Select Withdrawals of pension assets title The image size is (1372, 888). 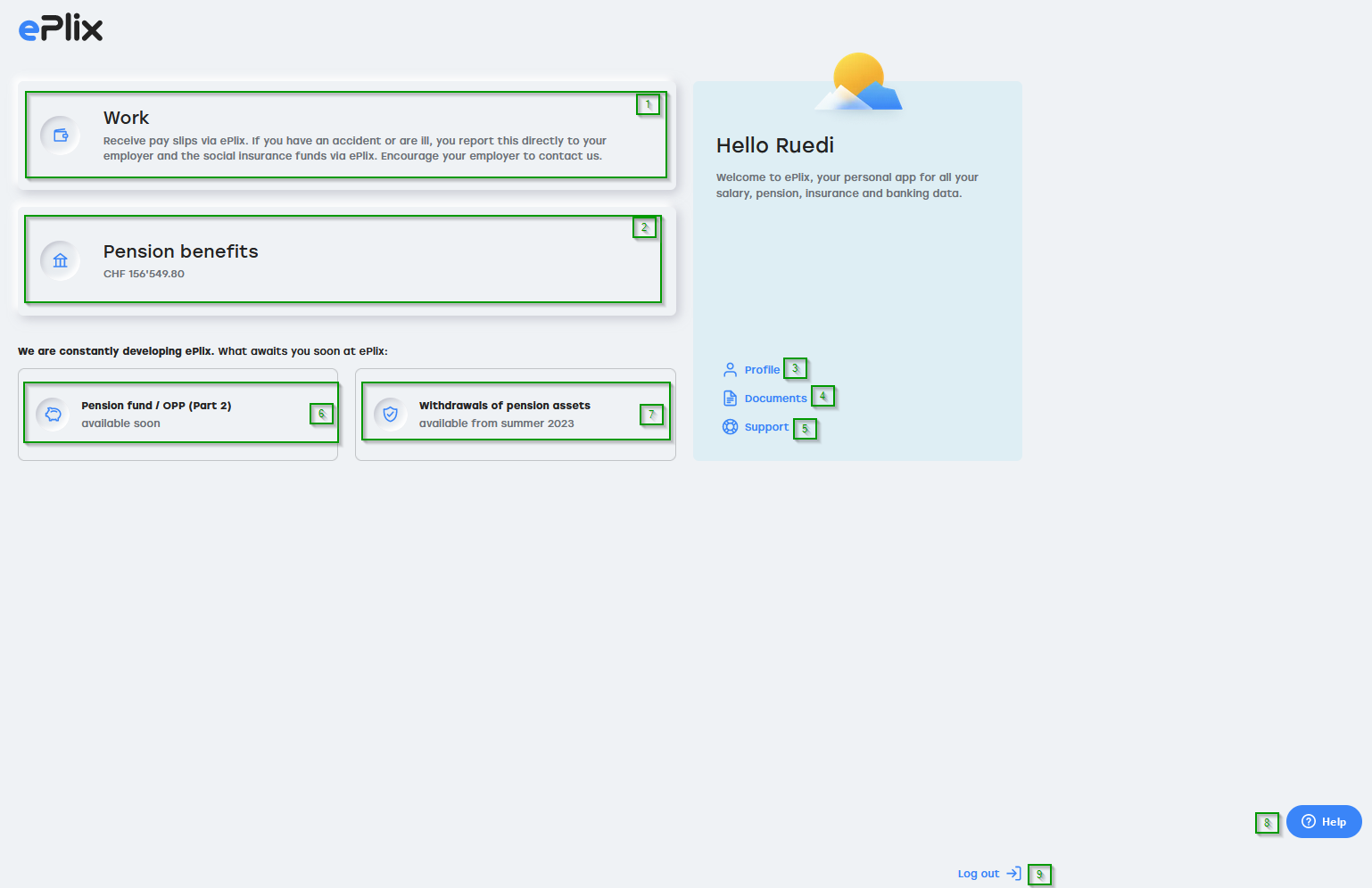(x=505, y=406)
